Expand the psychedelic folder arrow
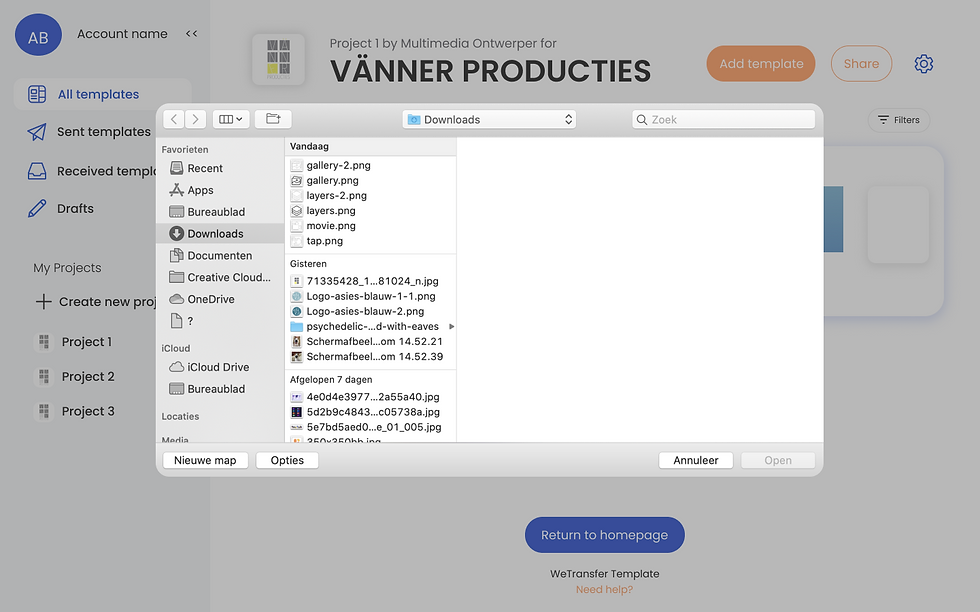The height and width of the screenshot is (612, 980). coord(451,326)
